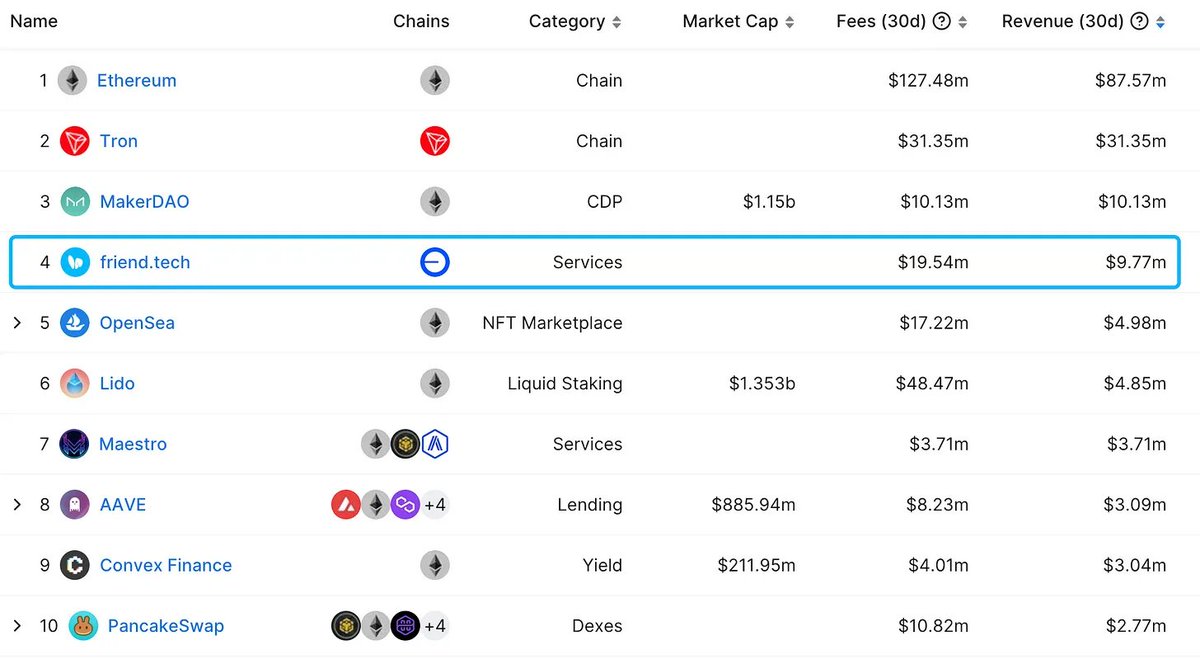Click the Lido droplet logo icon
Screen dimensions: 1200x659
pyautogui.click(x=75, y=383)
